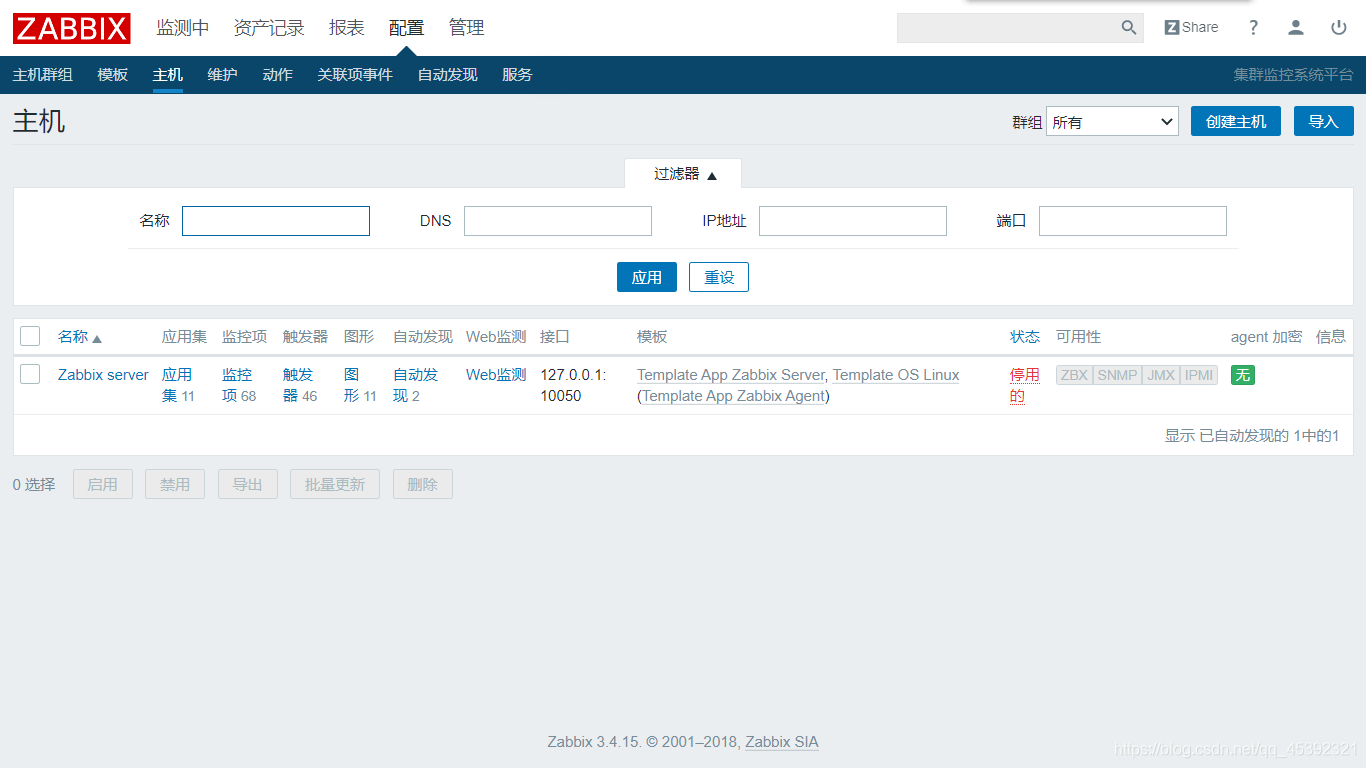Focus the 端口 filter field
The image size is (1366, 768).
pos(1133,221)
